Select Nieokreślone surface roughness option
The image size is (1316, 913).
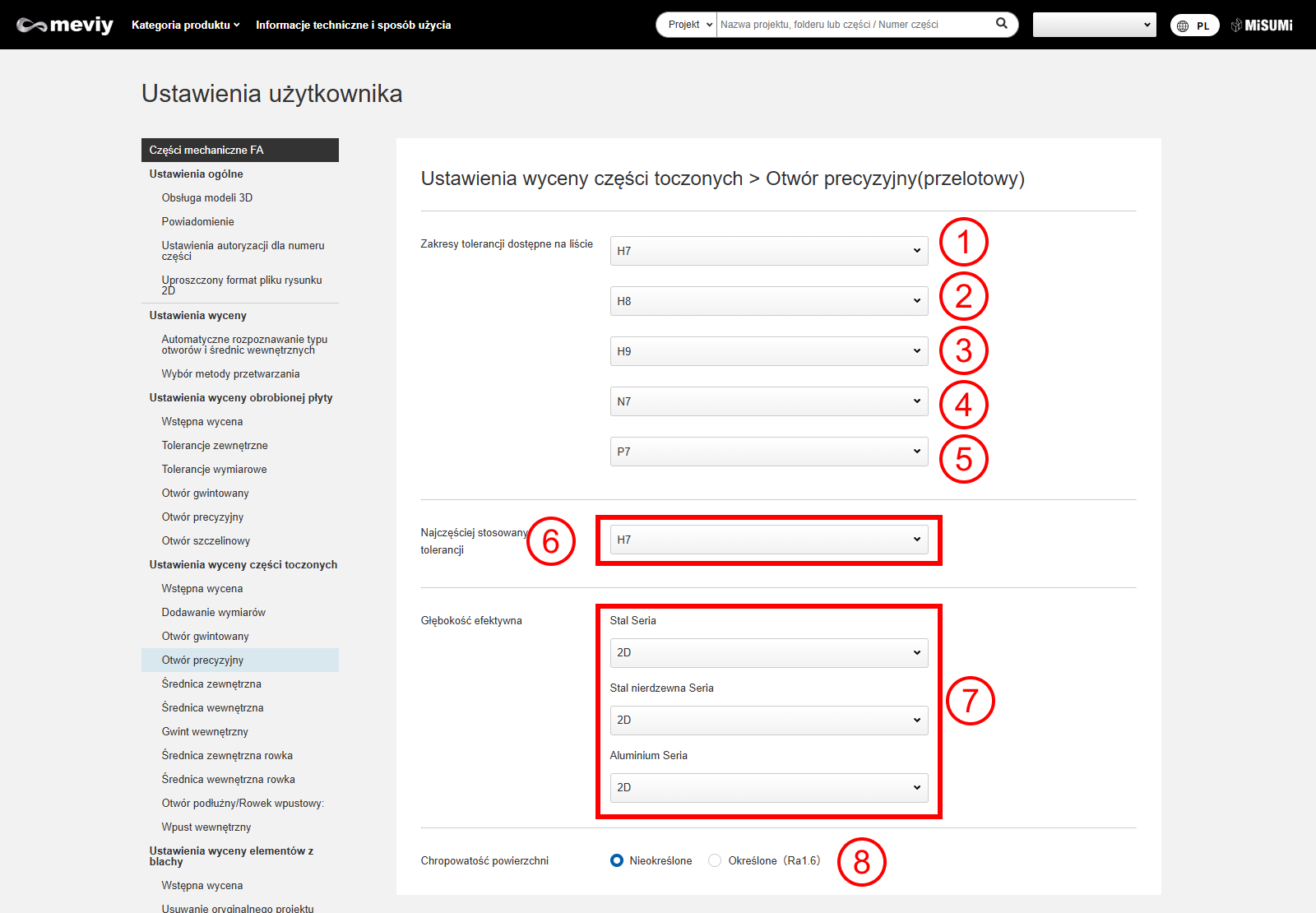tap(617, 860)
